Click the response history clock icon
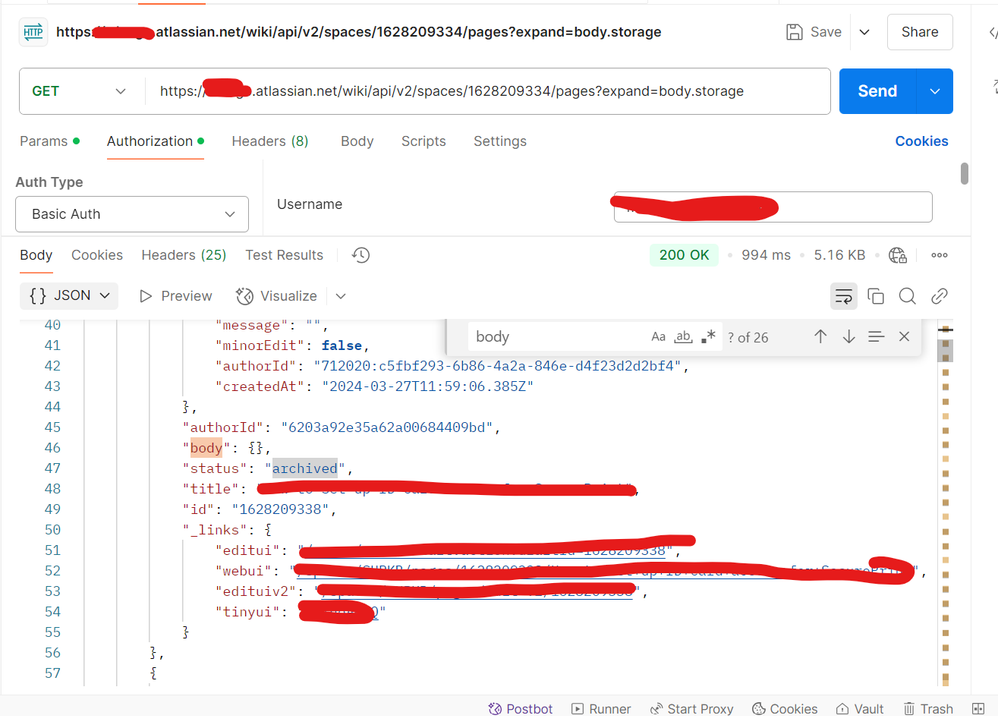This screenshot has height=716, width=998. [x=361, y=255]
